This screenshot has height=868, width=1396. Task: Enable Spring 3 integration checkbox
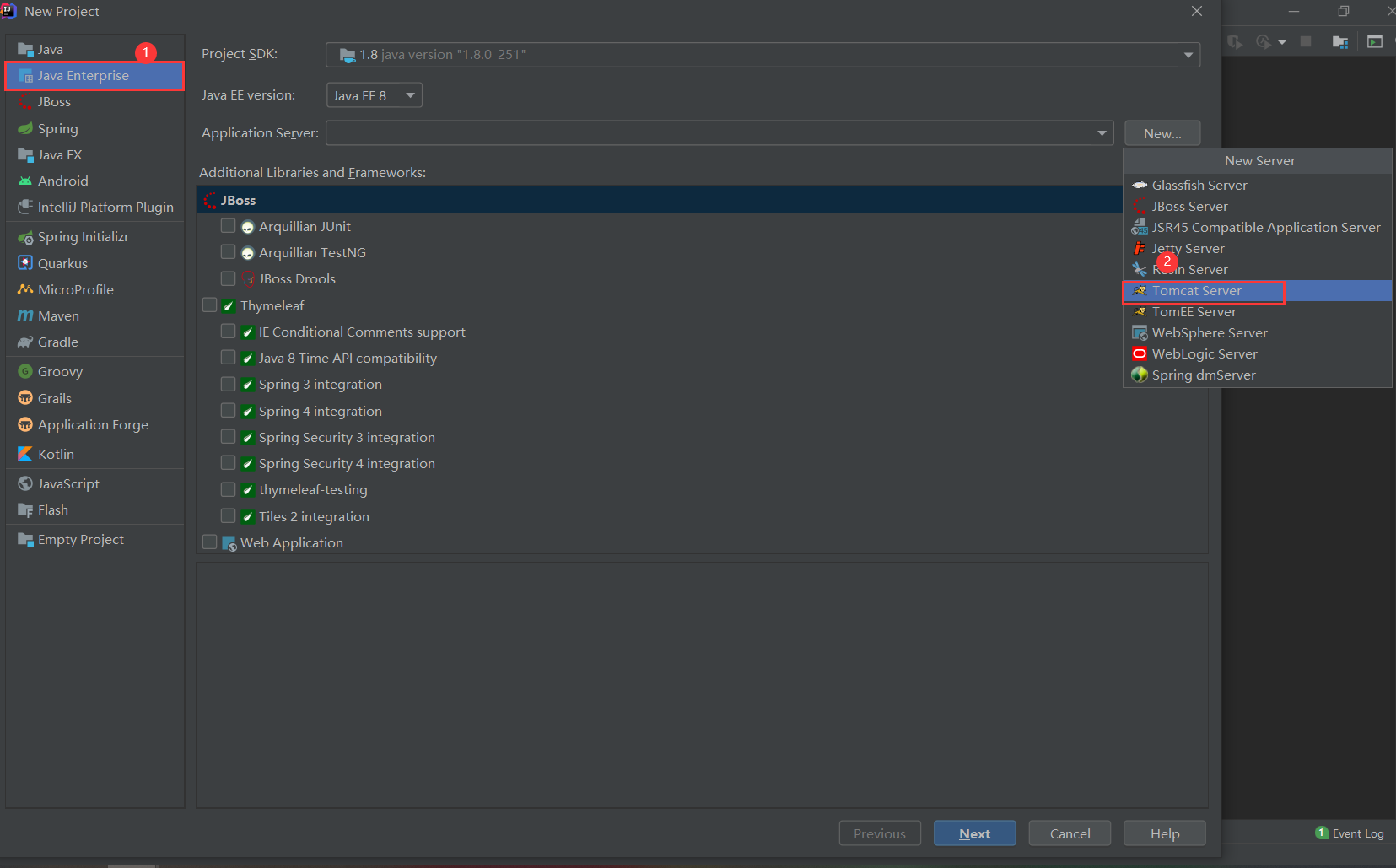click(x=228, y=384)
